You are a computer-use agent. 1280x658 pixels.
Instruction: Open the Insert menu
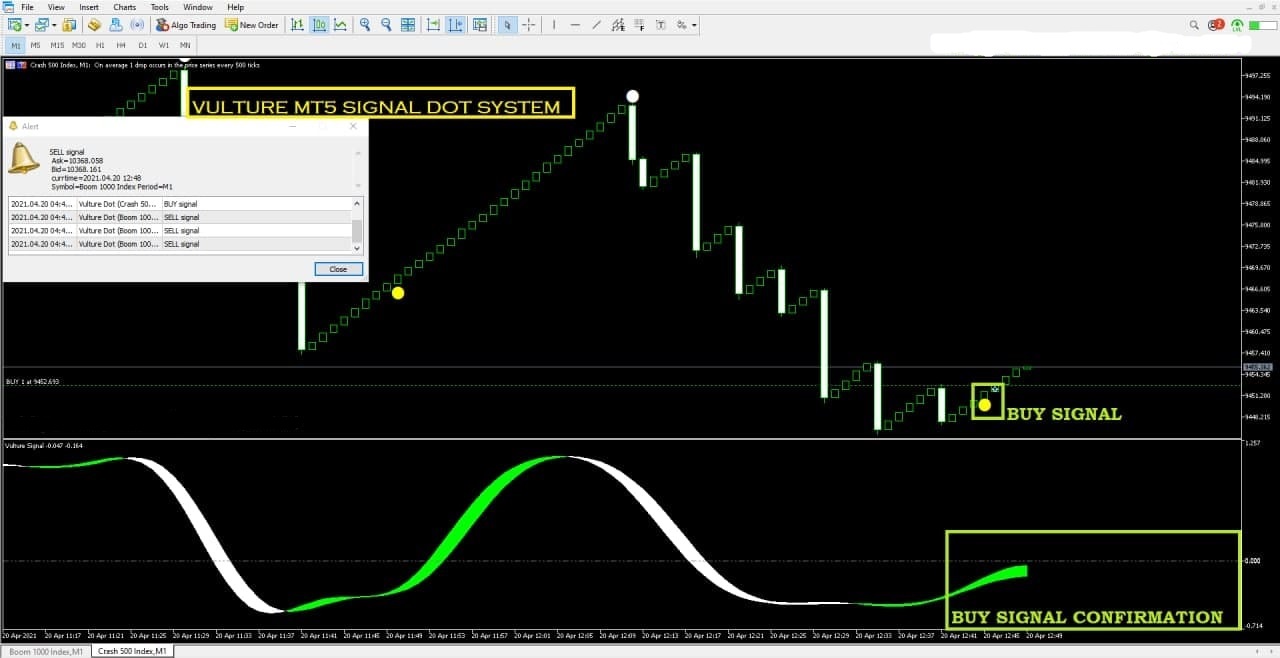coord(89,7)
